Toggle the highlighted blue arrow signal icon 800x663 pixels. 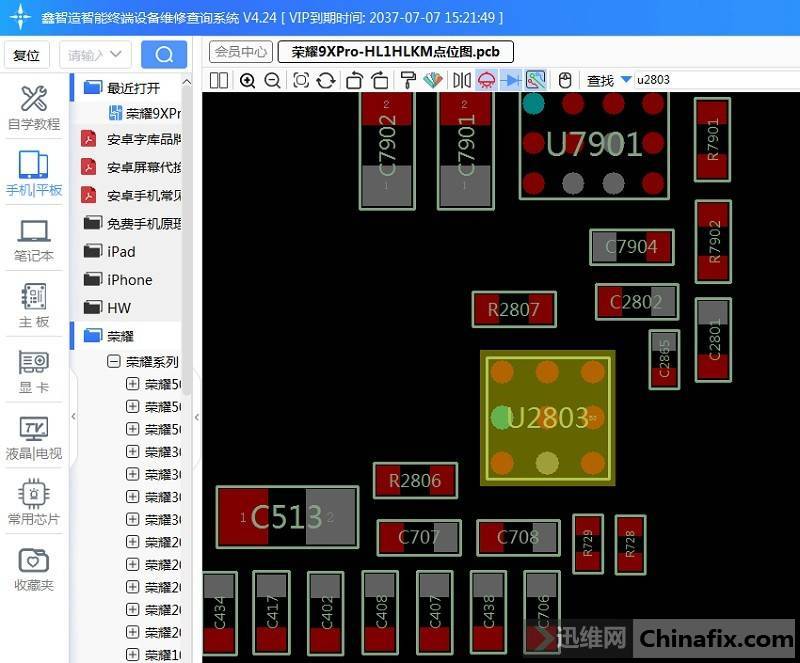[x=510, y=80]
